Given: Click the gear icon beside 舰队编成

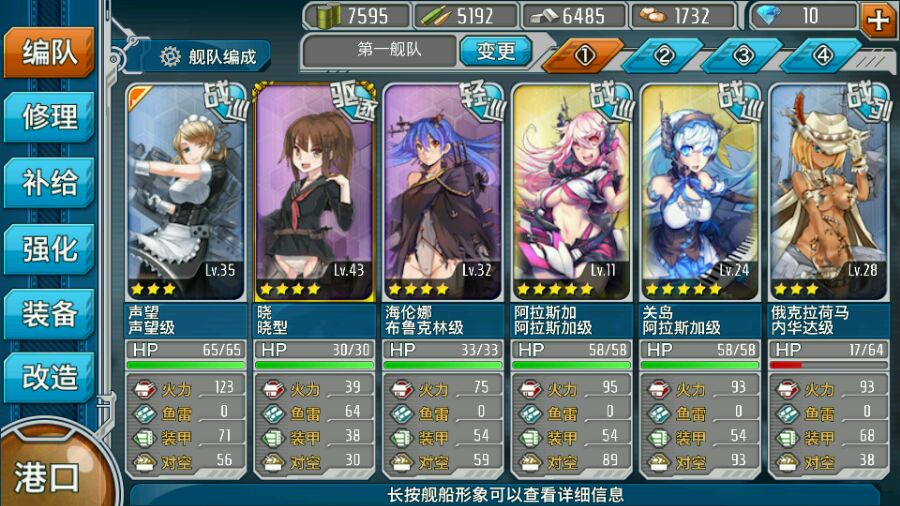Looking at the screenshot, I should coord(170,57).
